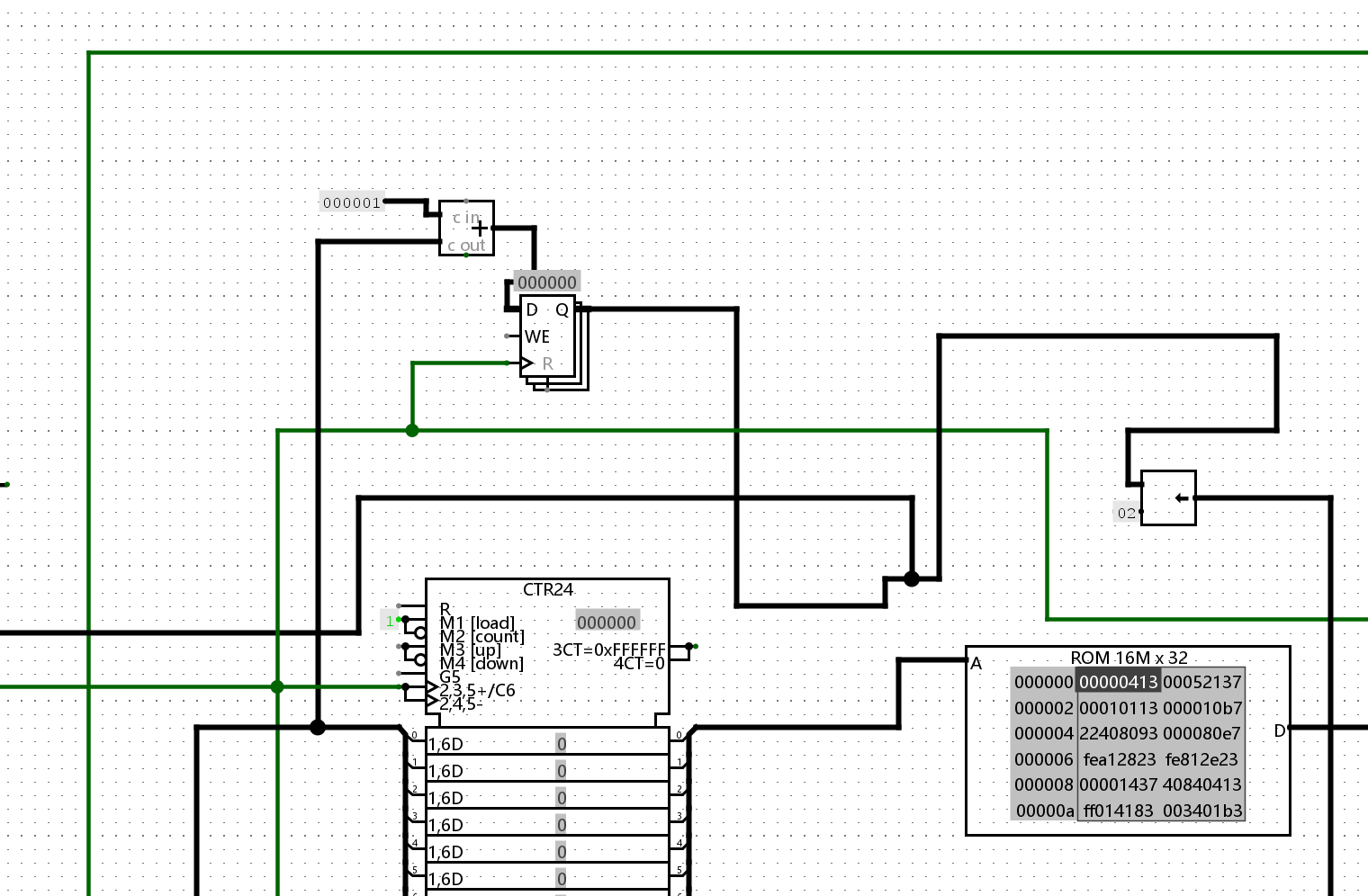The image size is (1368, 896).
Task: Select the adder component with plus sign
Action: [466, 228]
